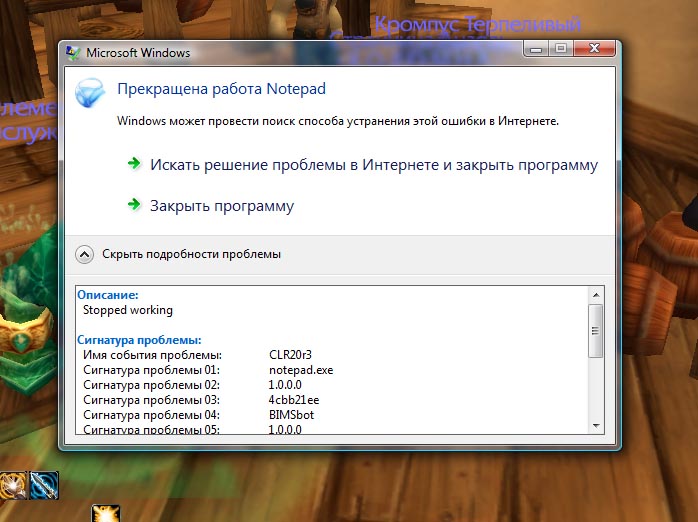Choose Искать решение проблемы в Интернете

click(374, 165)
